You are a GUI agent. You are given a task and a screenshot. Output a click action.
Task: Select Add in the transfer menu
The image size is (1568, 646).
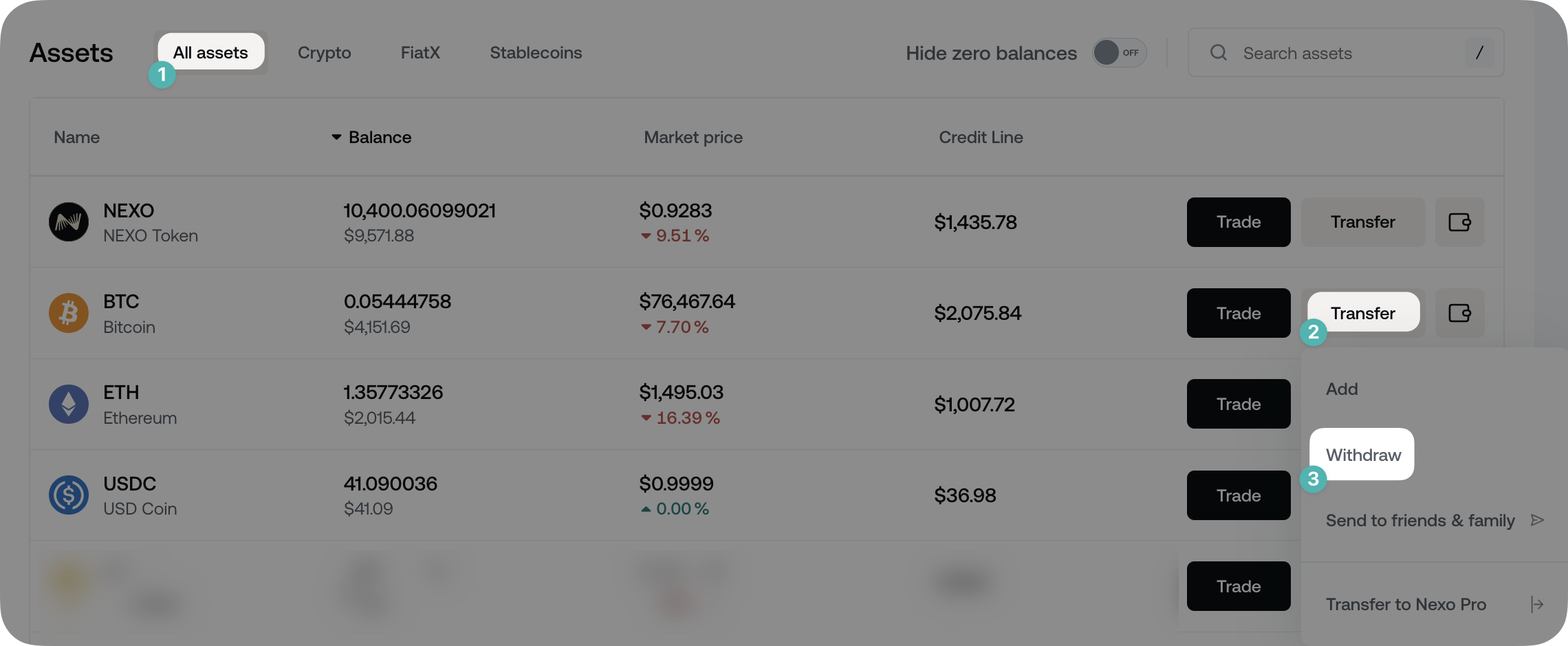[1341, 389]
